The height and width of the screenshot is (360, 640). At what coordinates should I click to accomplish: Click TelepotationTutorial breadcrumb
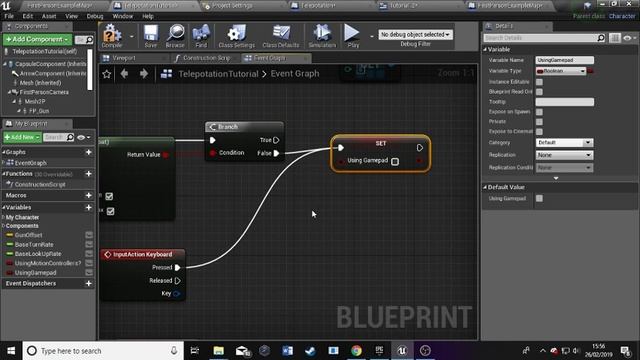click(x=218, y=74)
